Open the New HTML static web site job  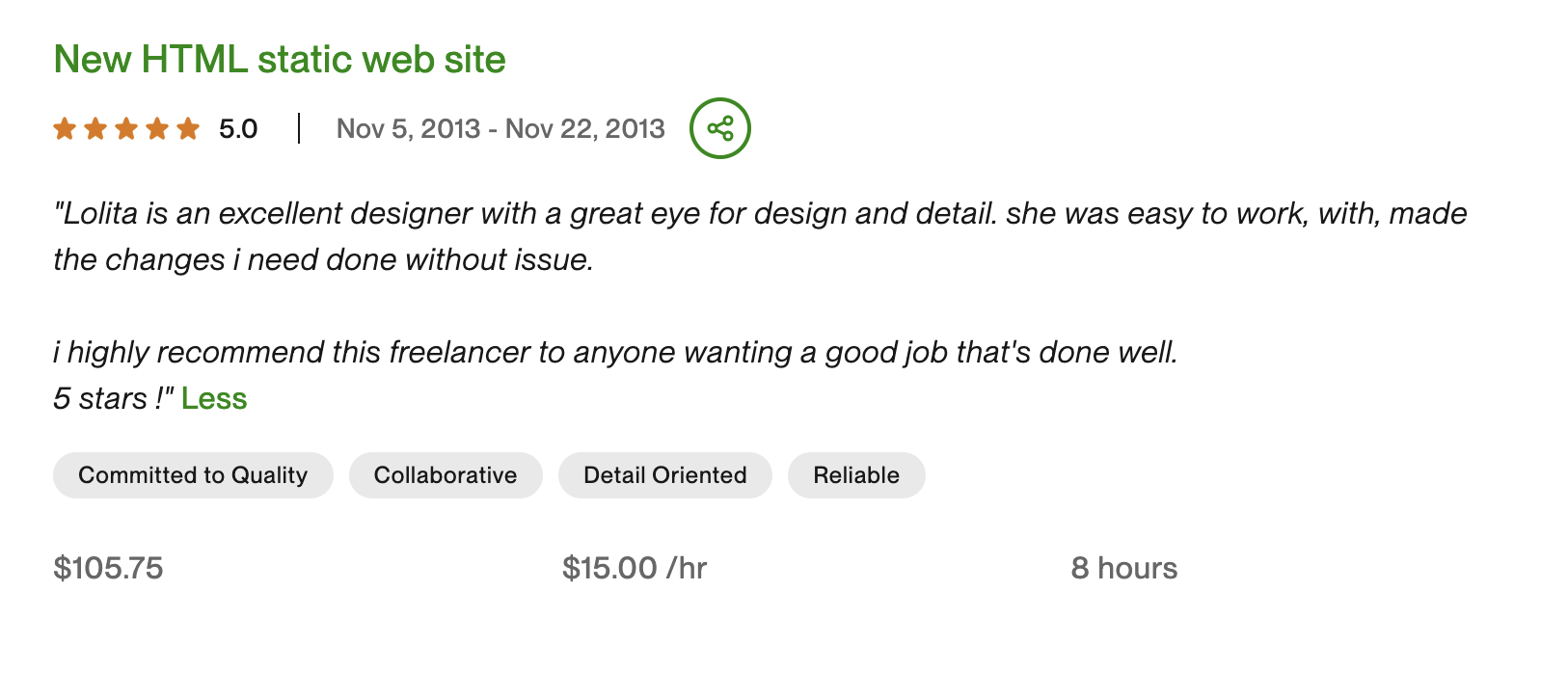(279, 59)
